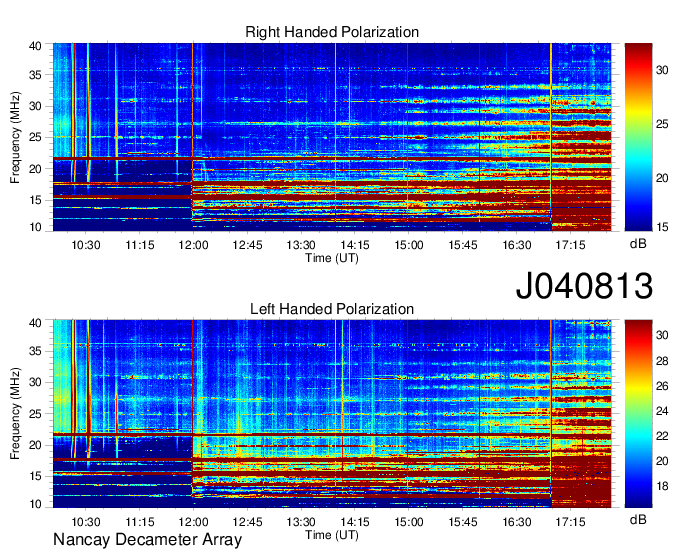
Task: Click the Right Handed Polarization spectrogram plot
Action: pyautogui.click(x=332, y=137)
